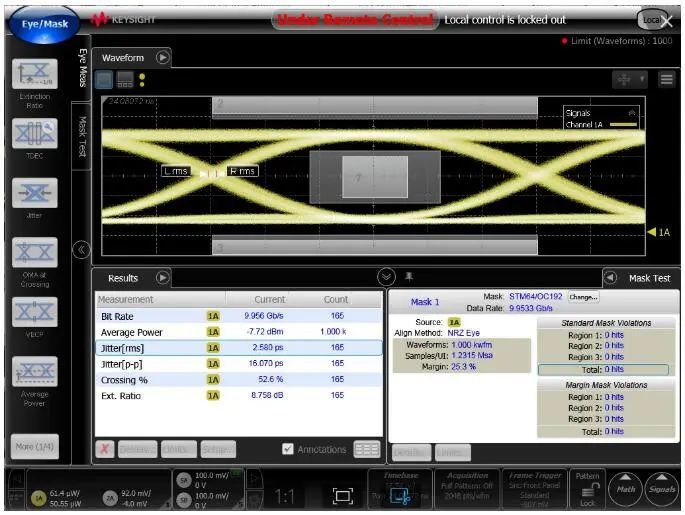Expand the Signals menu button
The image size is (685, 515).
tap(662, 489)
